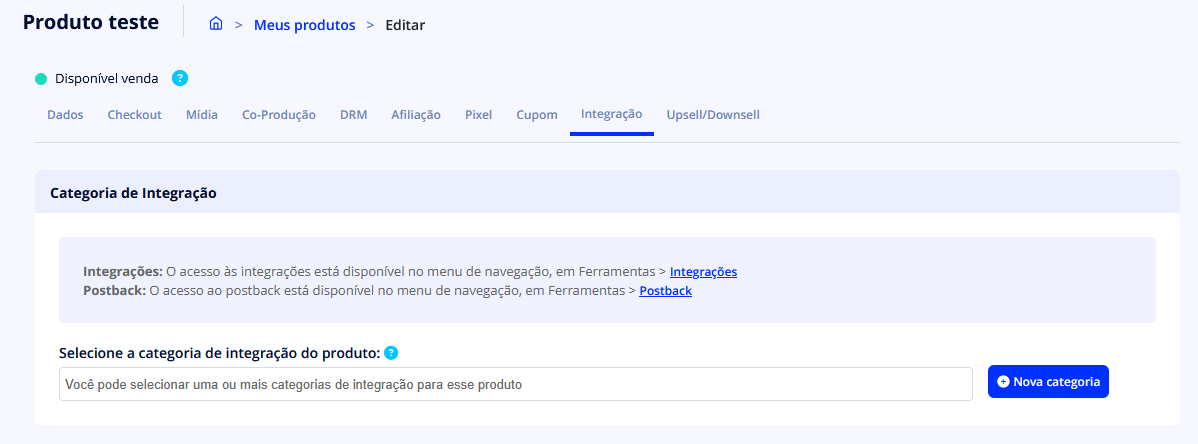Go to the Cupom tab
This screenshot has width=1198, height=444.
tap(537, 115)
